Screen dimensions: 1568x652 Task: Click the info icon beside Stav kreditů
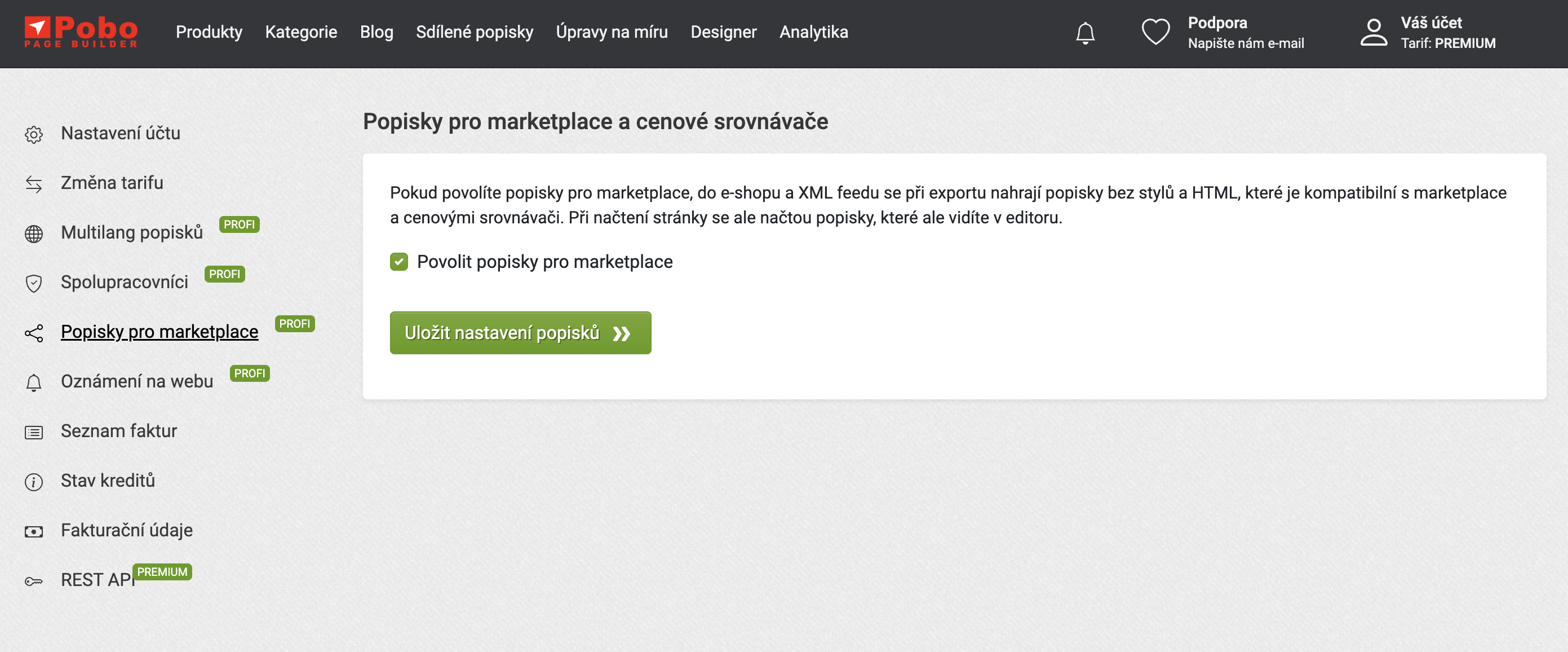pyautogui.click(x=33, y=482)
